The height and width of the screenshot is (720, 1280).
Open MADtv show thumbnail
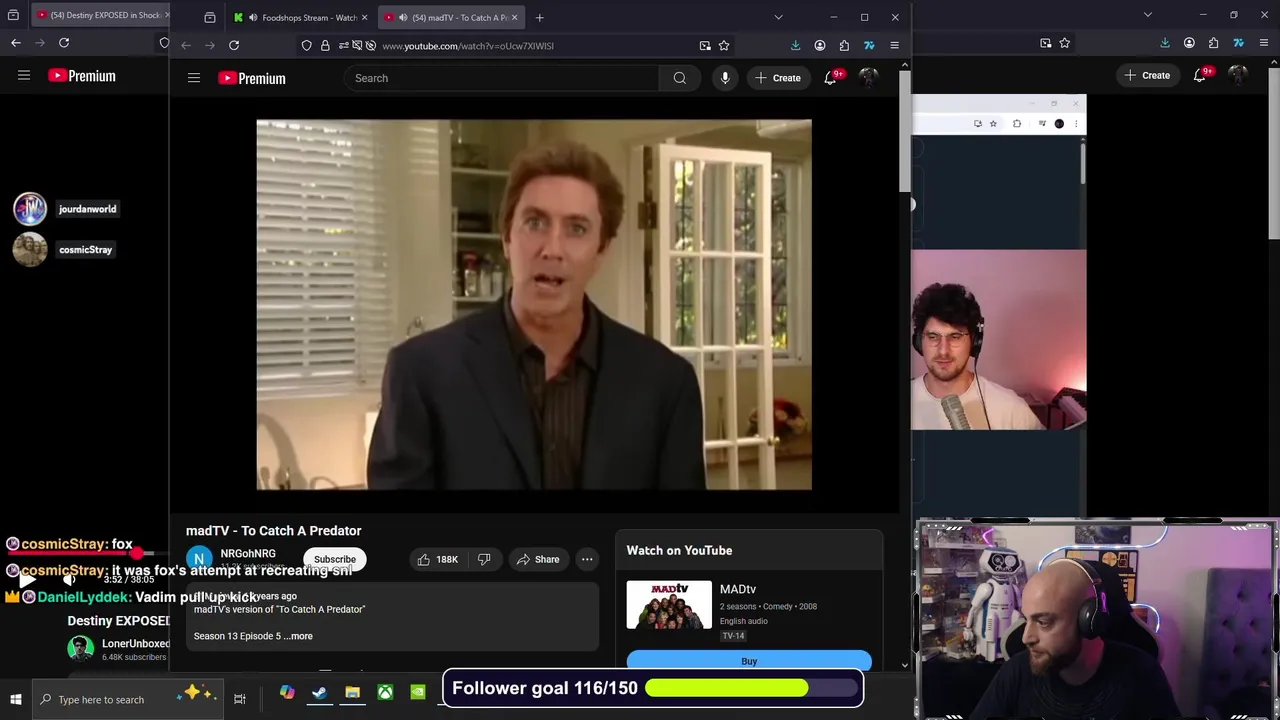click(x=669, y=605)
